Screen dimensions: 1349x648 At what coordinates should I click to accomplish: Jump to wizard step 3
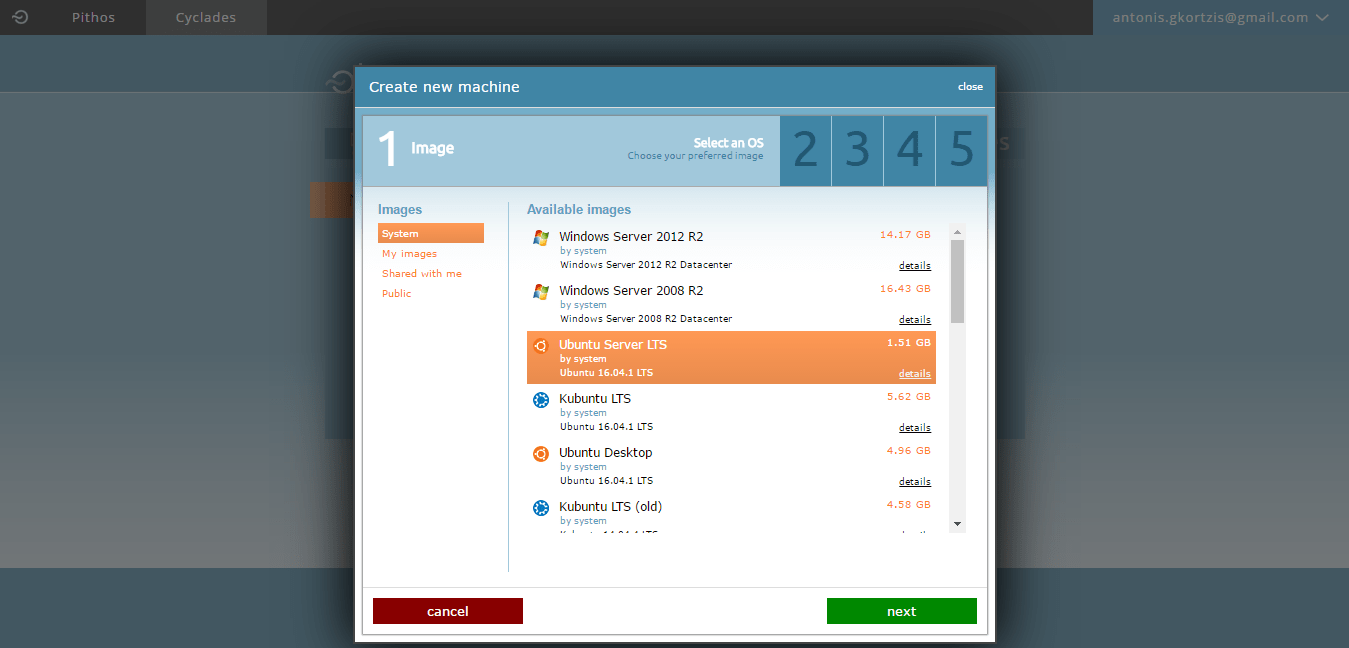[x=857, y=150]
